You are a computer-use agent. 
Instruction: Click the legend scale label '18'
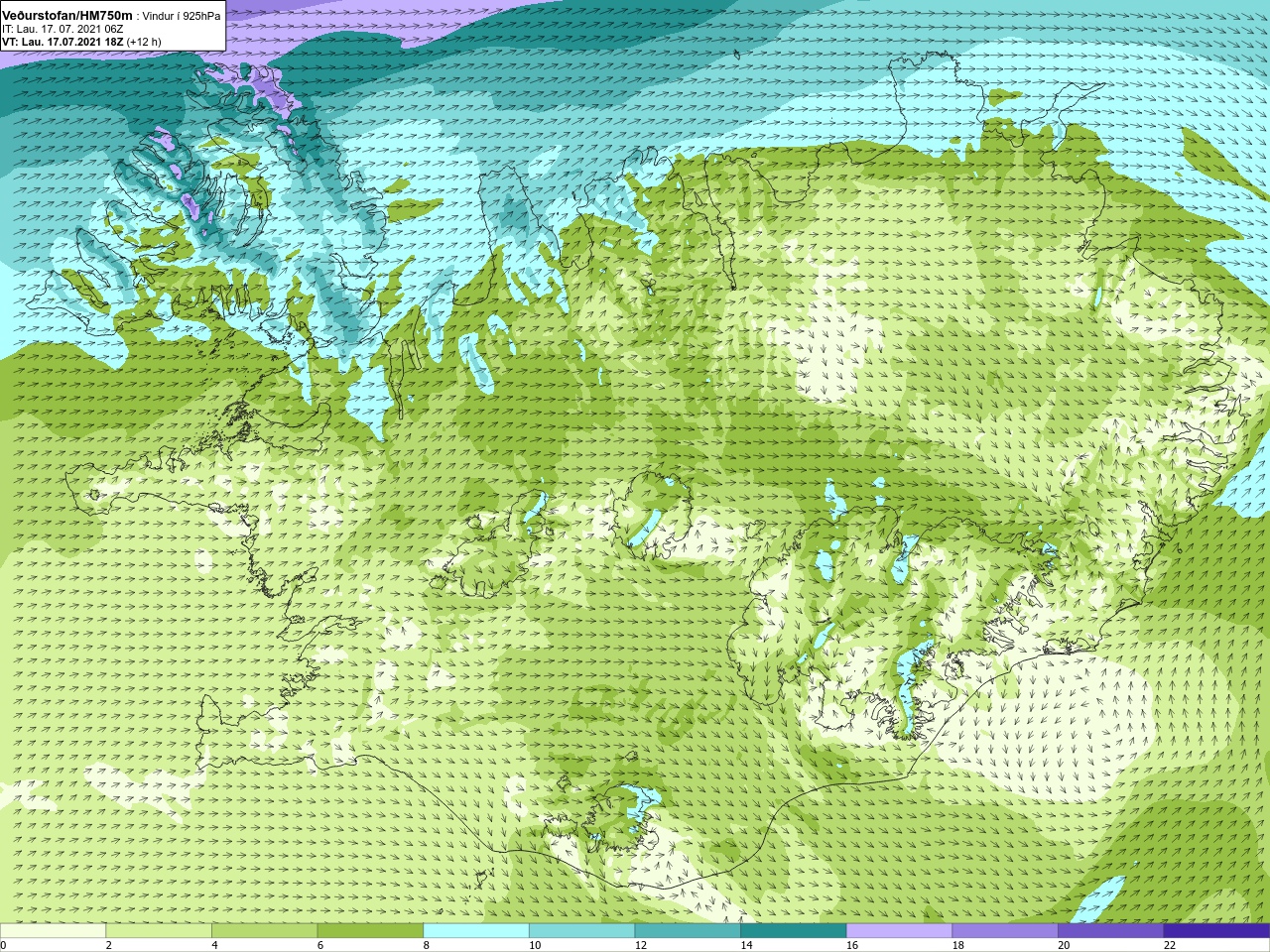[957, 945]
